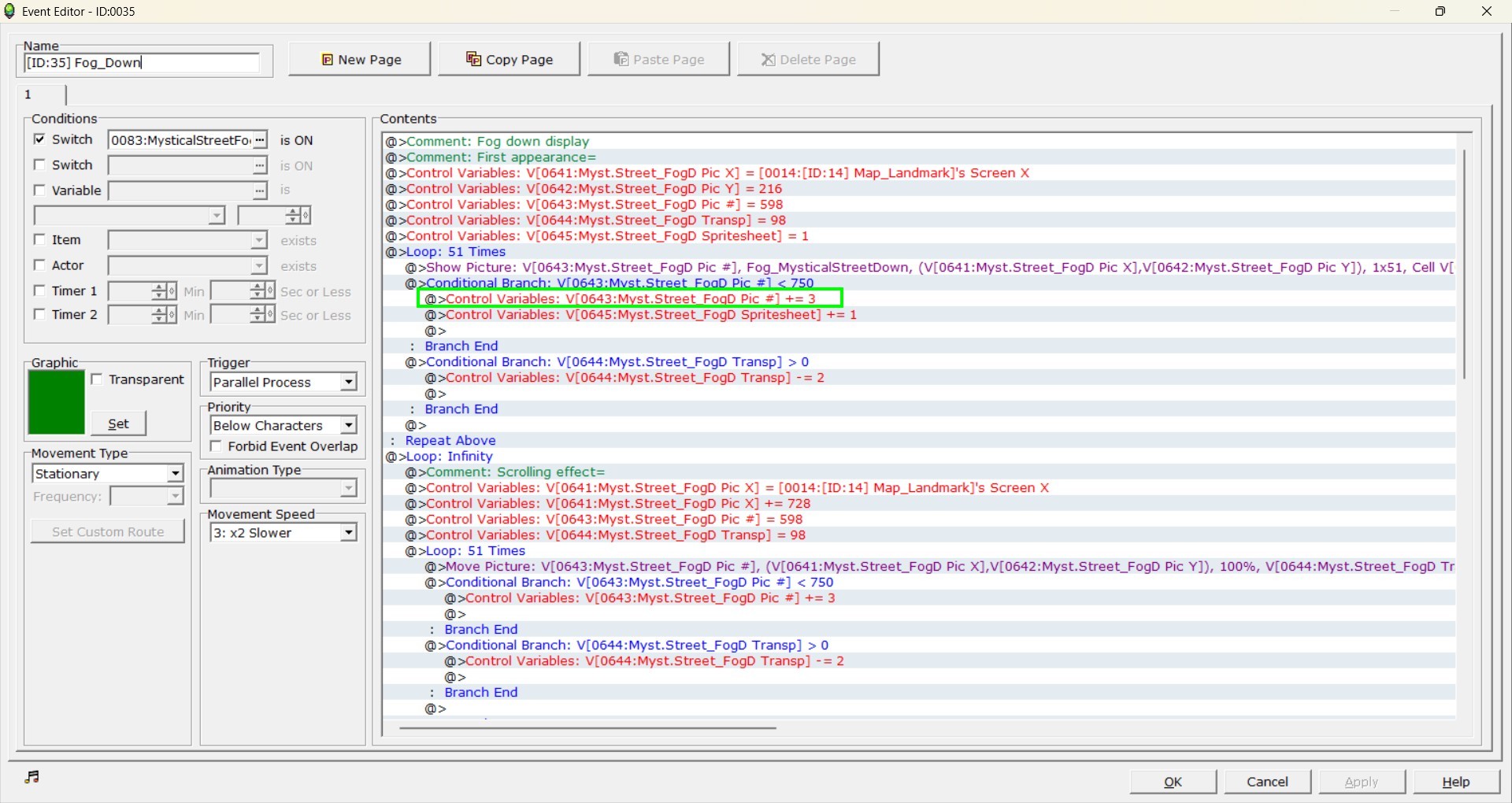This screenshot has height=803, width=1512.
Task: Click the contents horizontal scrollbar
Action: coord(587,728)
